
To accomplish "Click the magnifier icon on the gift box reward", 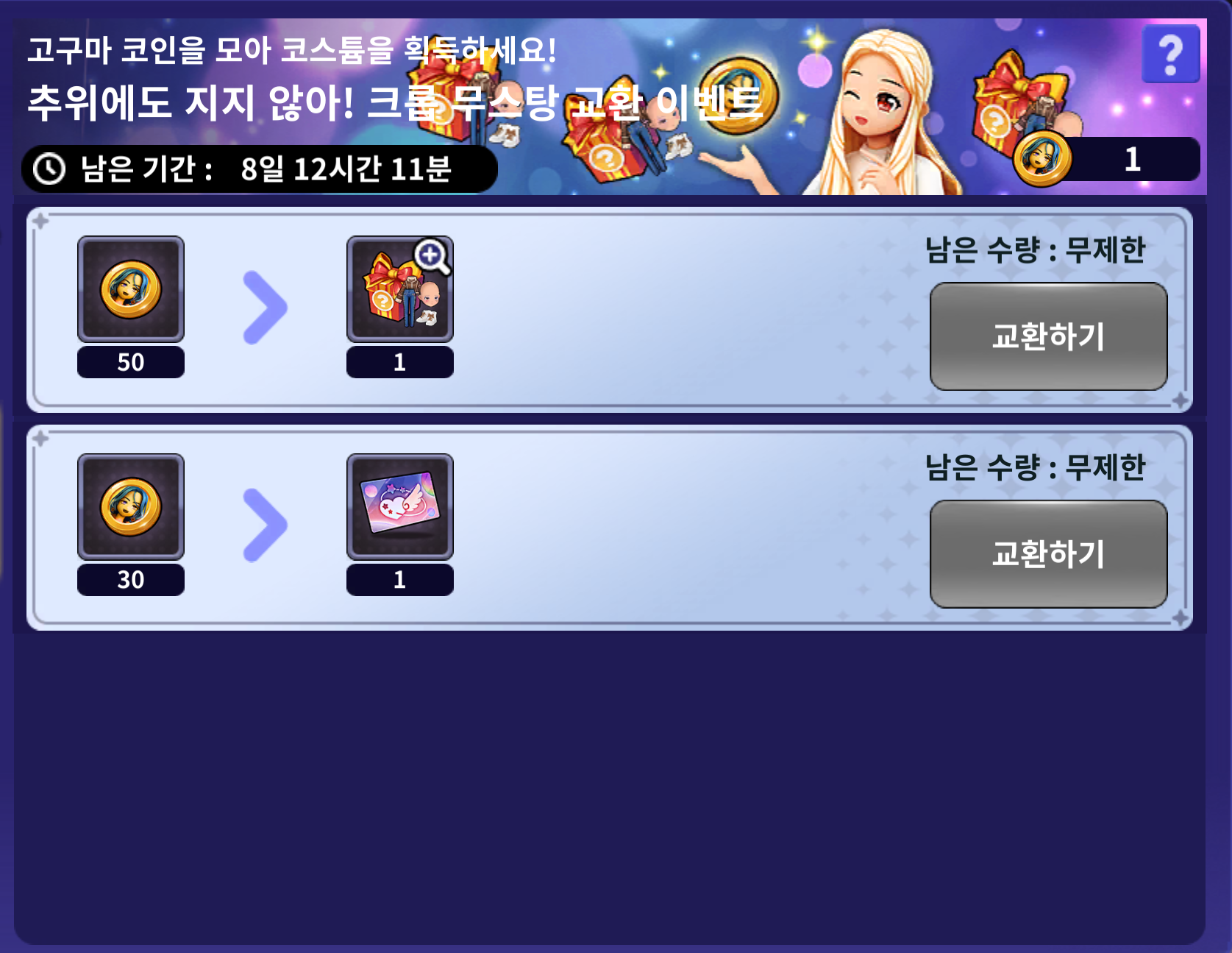I will (431, 255).
